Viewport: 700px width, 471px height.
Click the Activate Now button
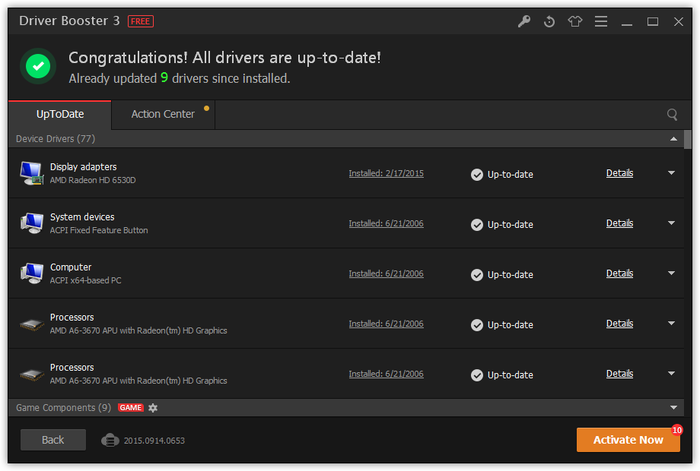(628, 440)
